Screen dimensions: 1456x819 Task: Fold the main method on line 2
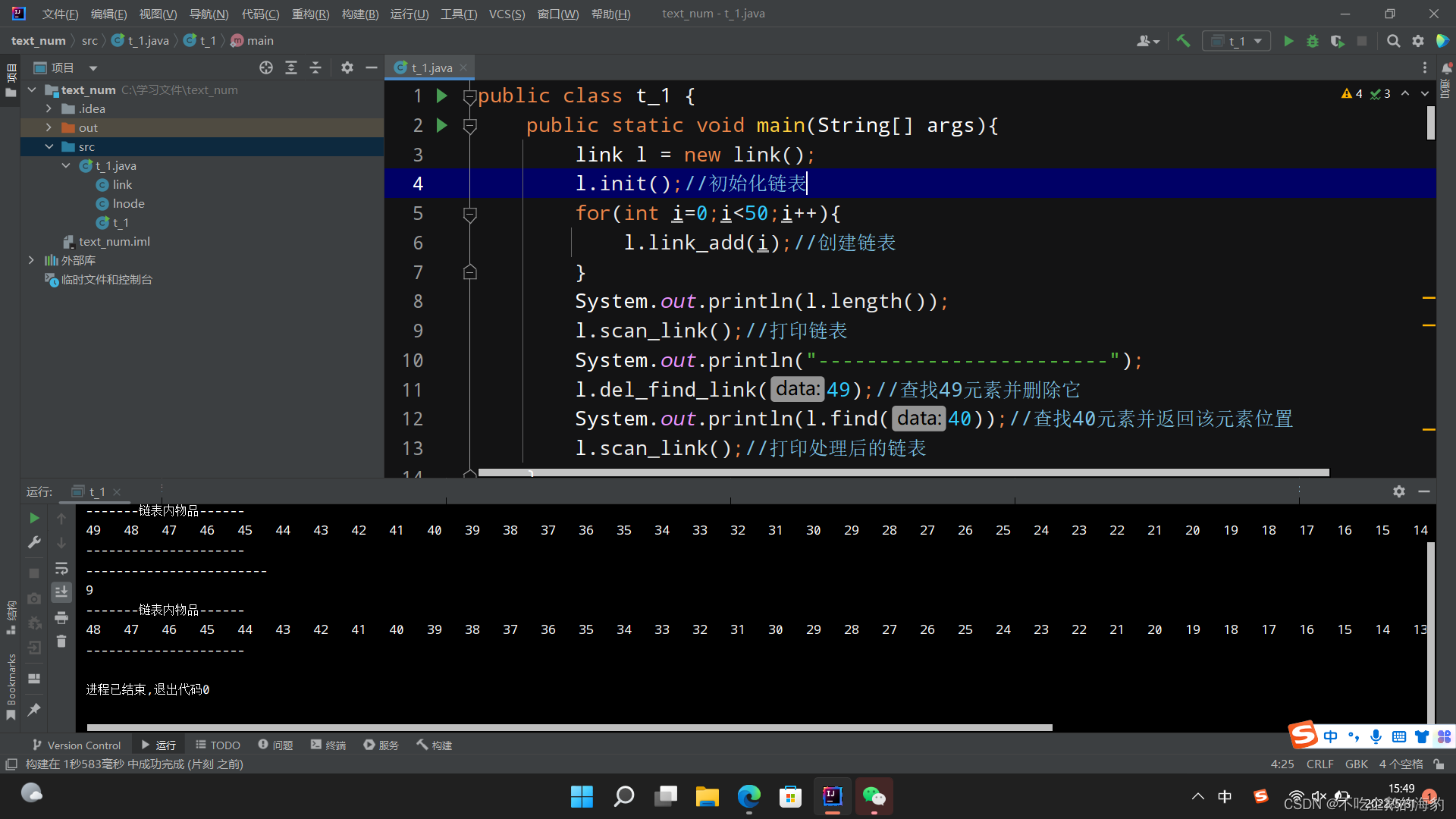(470, 126)
